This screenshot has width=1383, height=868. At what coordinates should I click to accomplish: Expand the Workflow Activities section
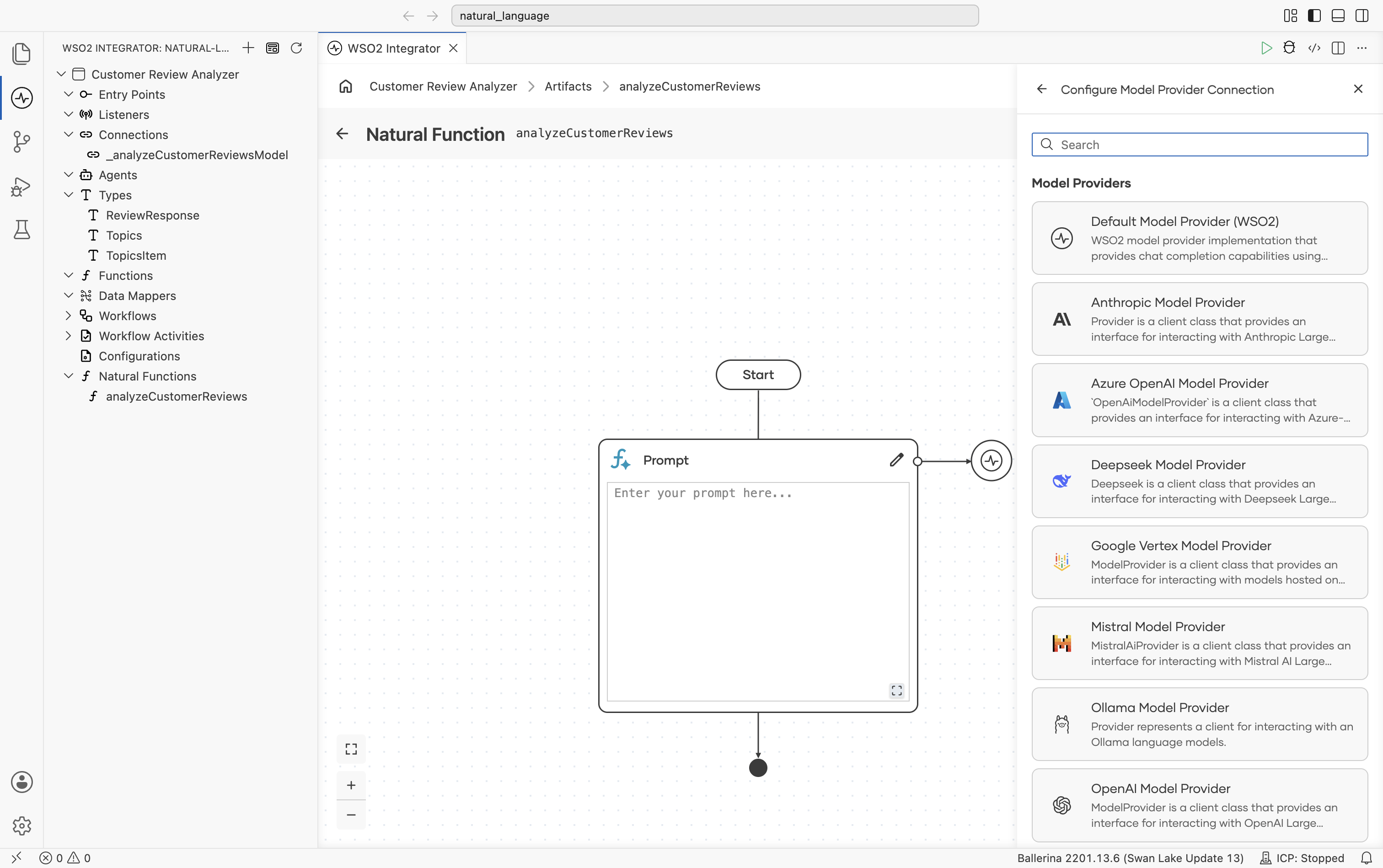tap(68, 335)
